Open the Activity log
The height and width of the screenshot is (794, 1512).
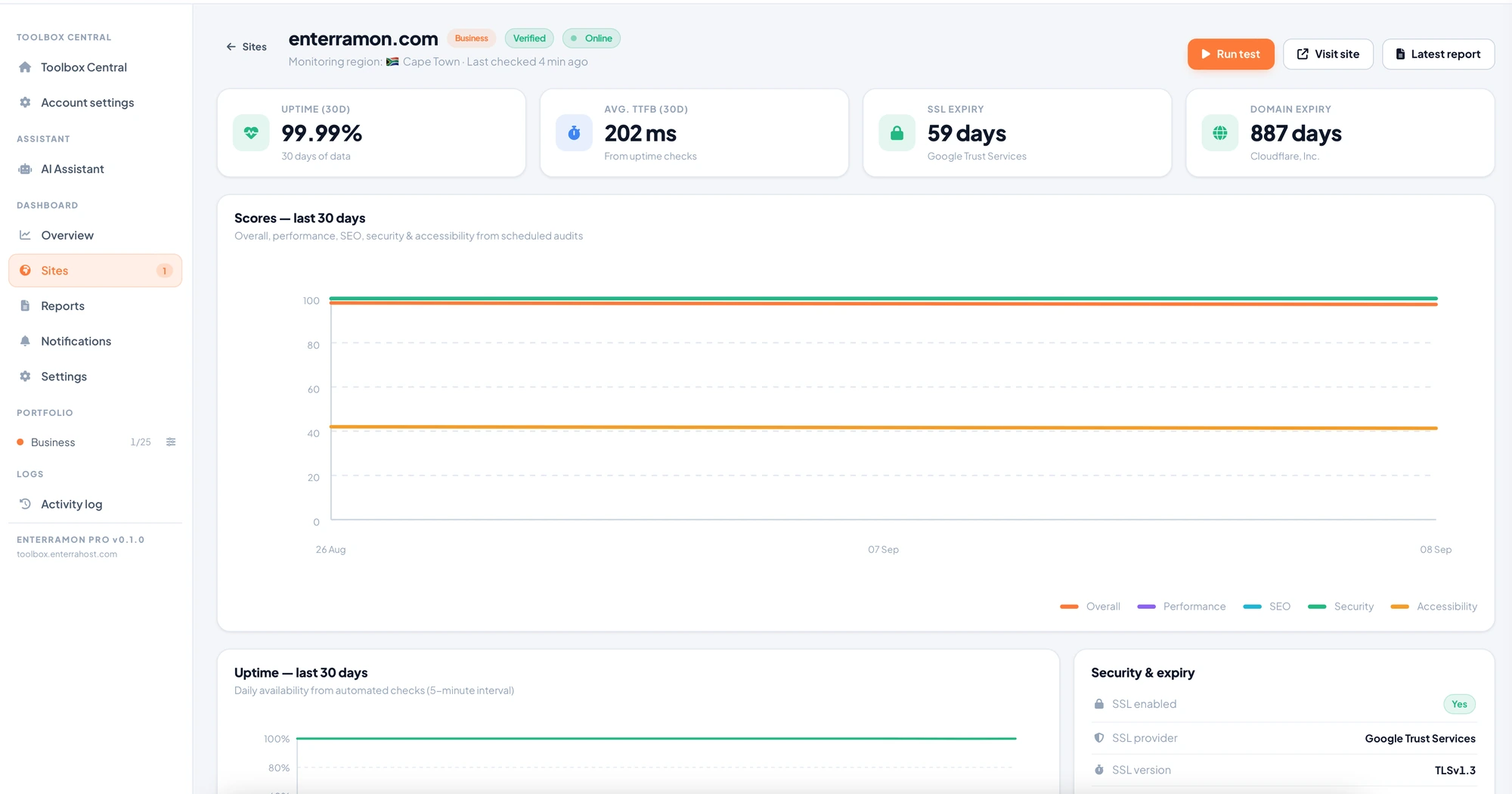95,504
